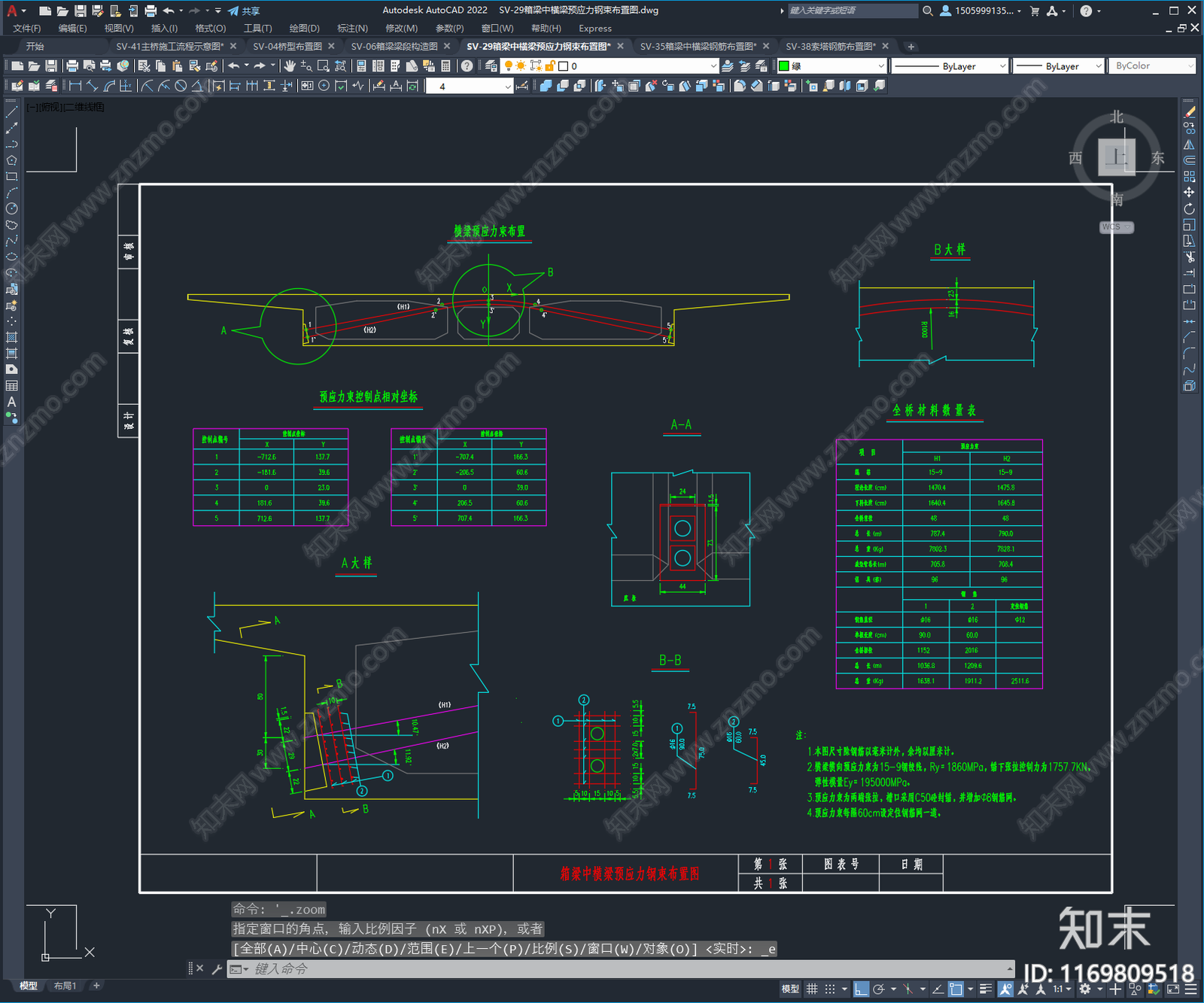Select the Rotate tool in right toolbar
The width and height of the screenshot is (1204, 1003).
(1189, 208)
